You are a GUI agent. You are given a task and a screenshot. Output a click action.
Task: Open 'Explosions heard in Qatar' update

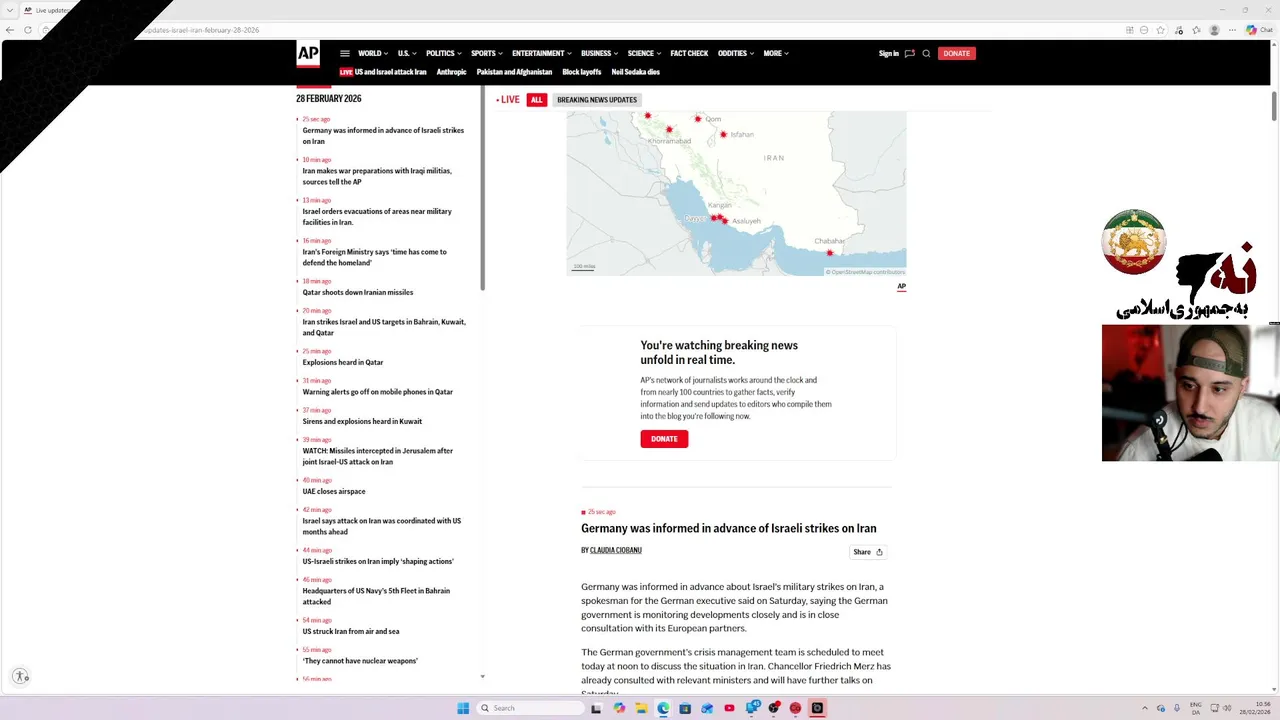tap(343, 363)
